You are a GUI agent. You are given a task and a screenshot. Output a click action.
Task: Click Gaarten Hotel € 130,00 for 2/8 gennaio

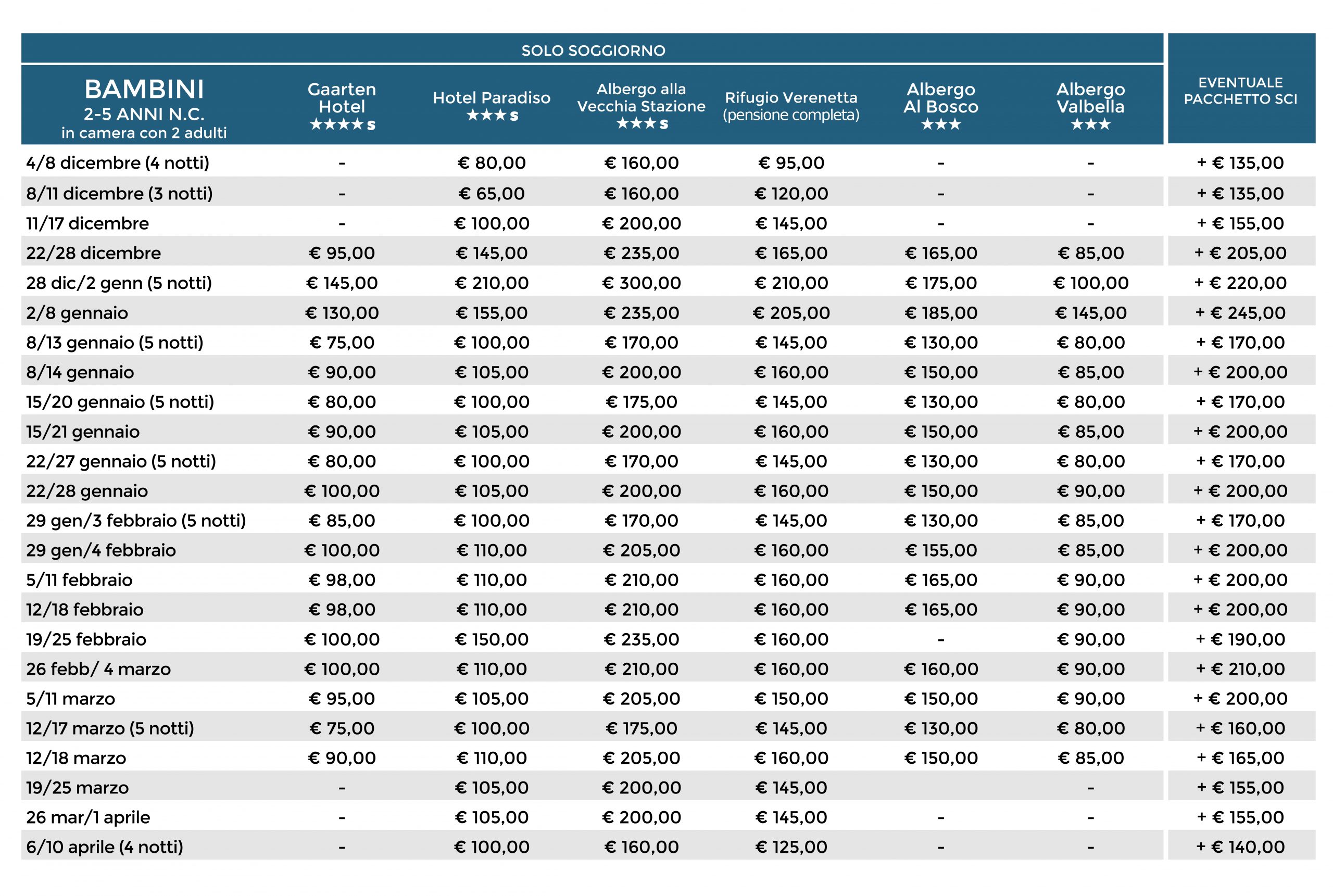point(342,314)
